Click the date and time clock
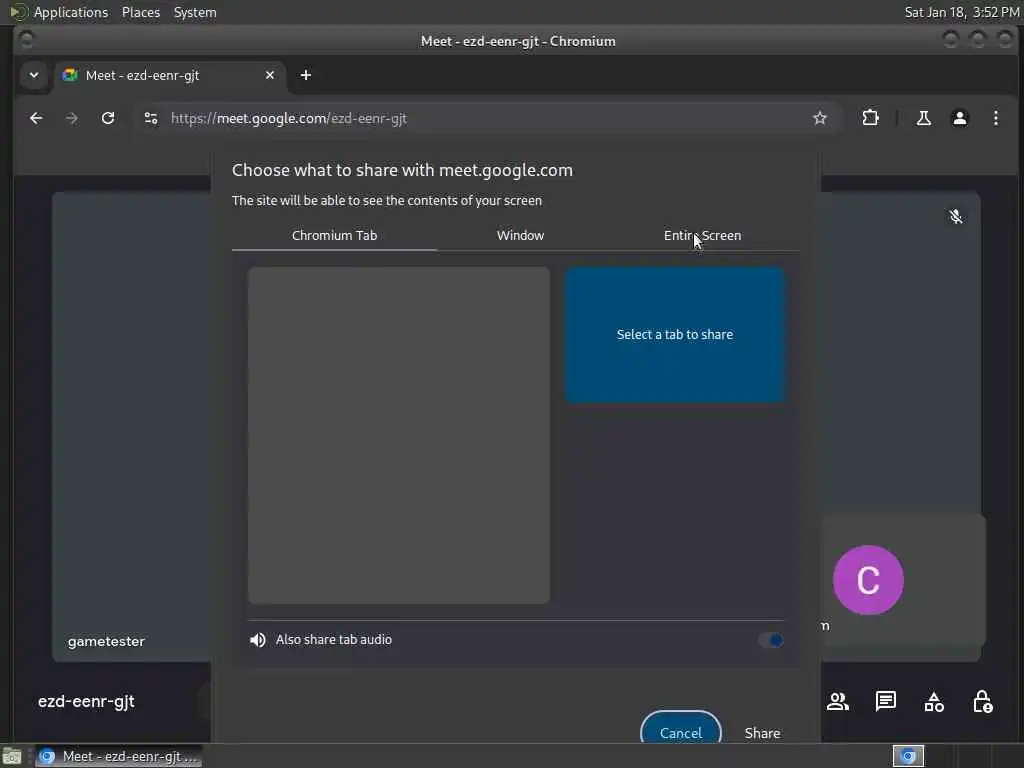The width and height of the screenshot is (1024, 768). (961, 12)
